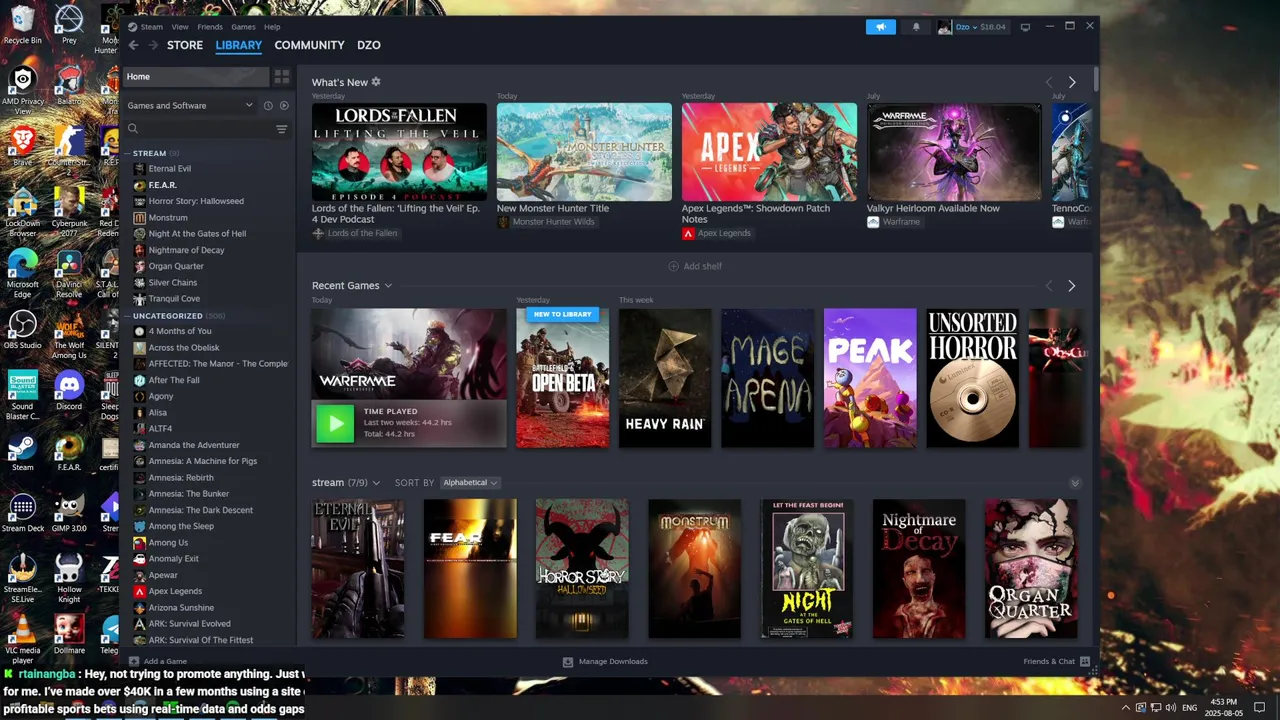Open the Steam announcements megaphone button

pyautogui.click(x=880, y=27)
